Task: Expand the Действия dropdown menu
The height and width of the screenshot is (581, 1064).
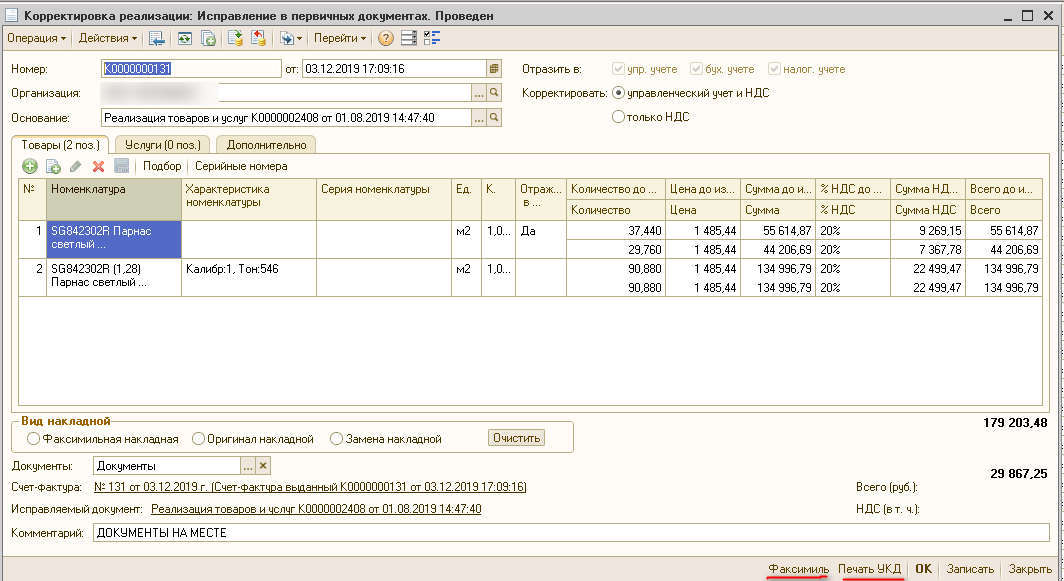Action: point(108,38)
